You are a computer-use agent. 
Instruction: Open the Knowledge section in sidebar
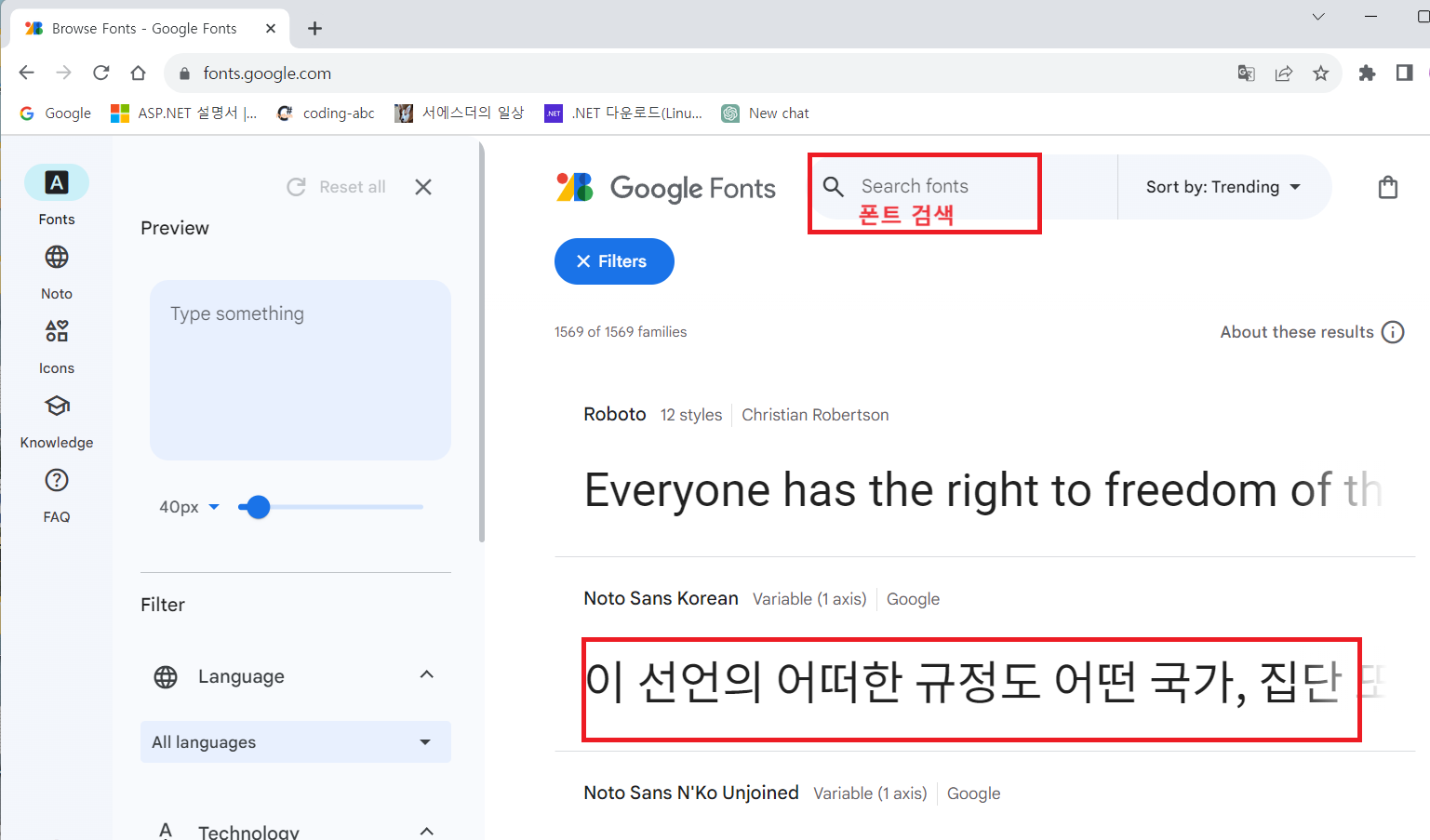tap(57, 420)
